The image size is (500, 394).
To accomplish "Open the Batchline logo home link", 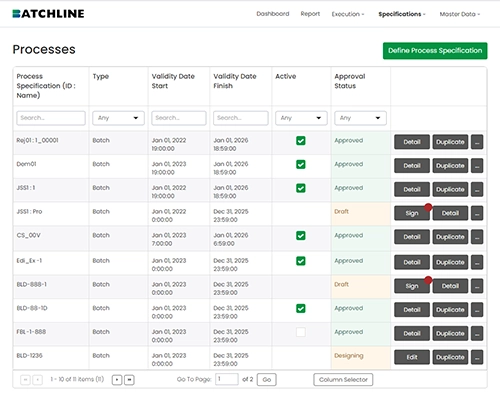I will 48,14.
